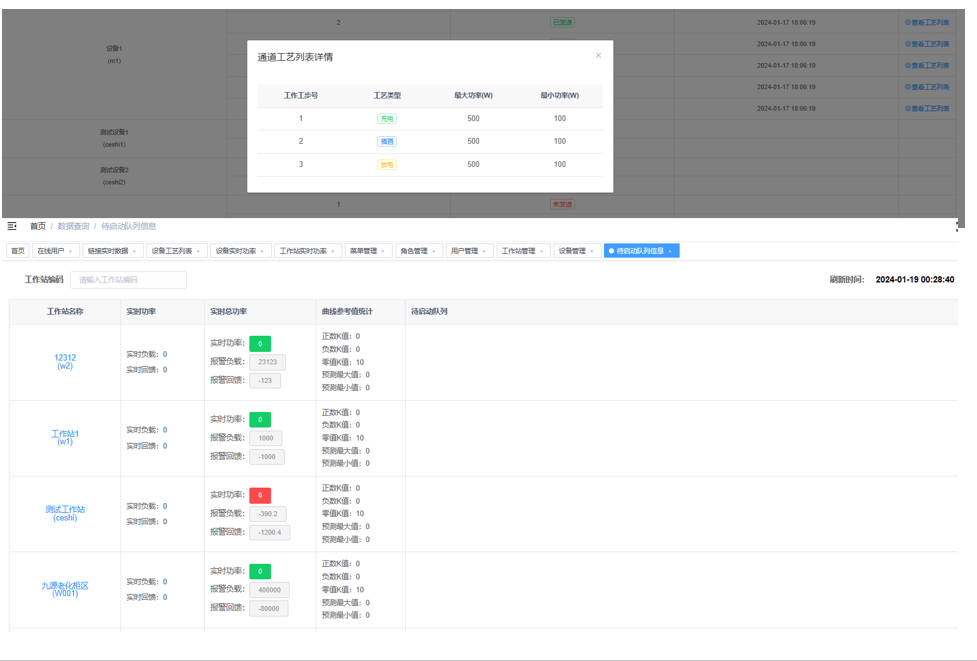
Task: Switch to the 首页 tab
Action: (18, 251)
